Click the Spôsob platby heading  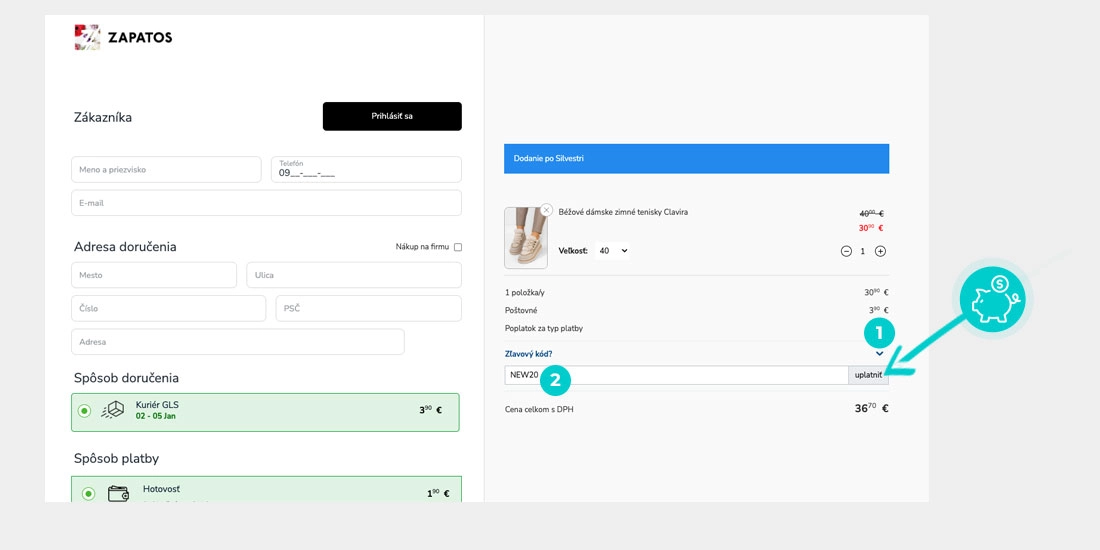pyautogui.click(x=116, y=459)
